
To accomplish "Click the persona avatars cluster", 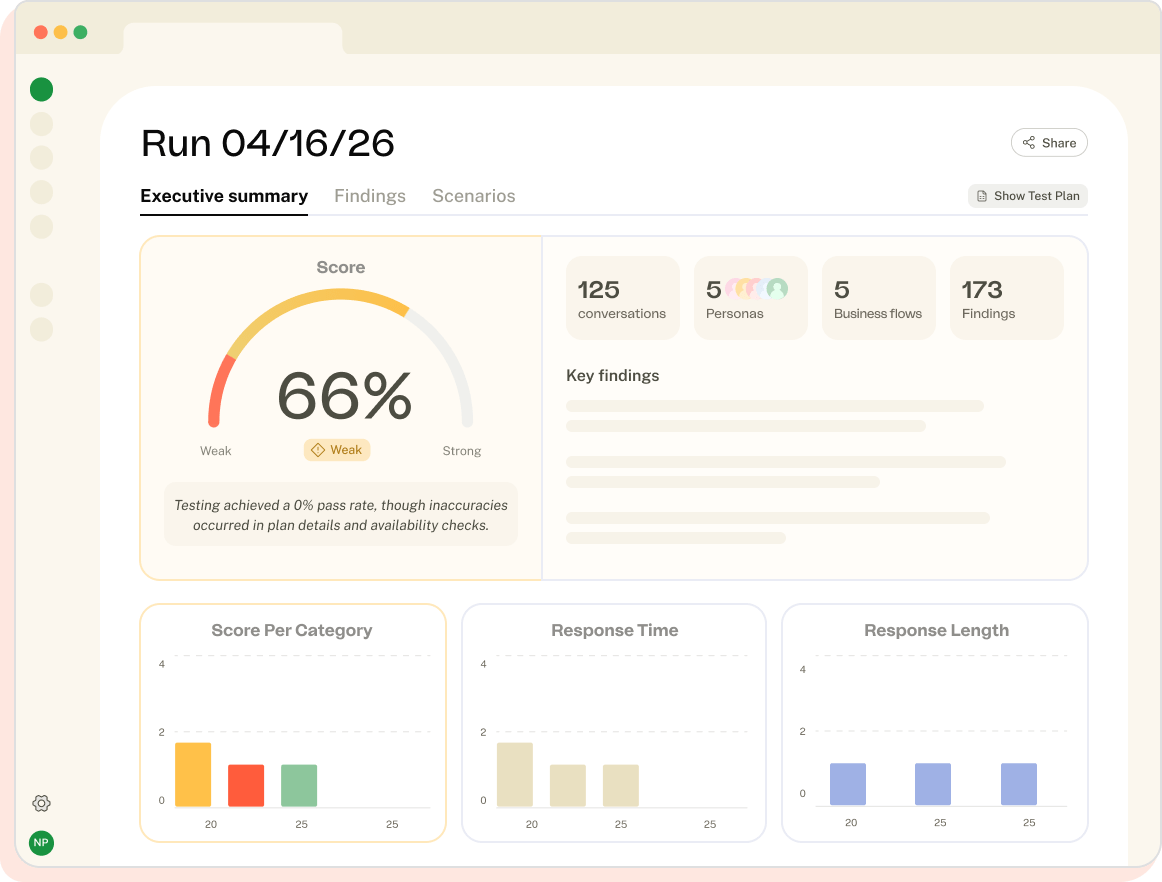I will [x=756, y=288].
